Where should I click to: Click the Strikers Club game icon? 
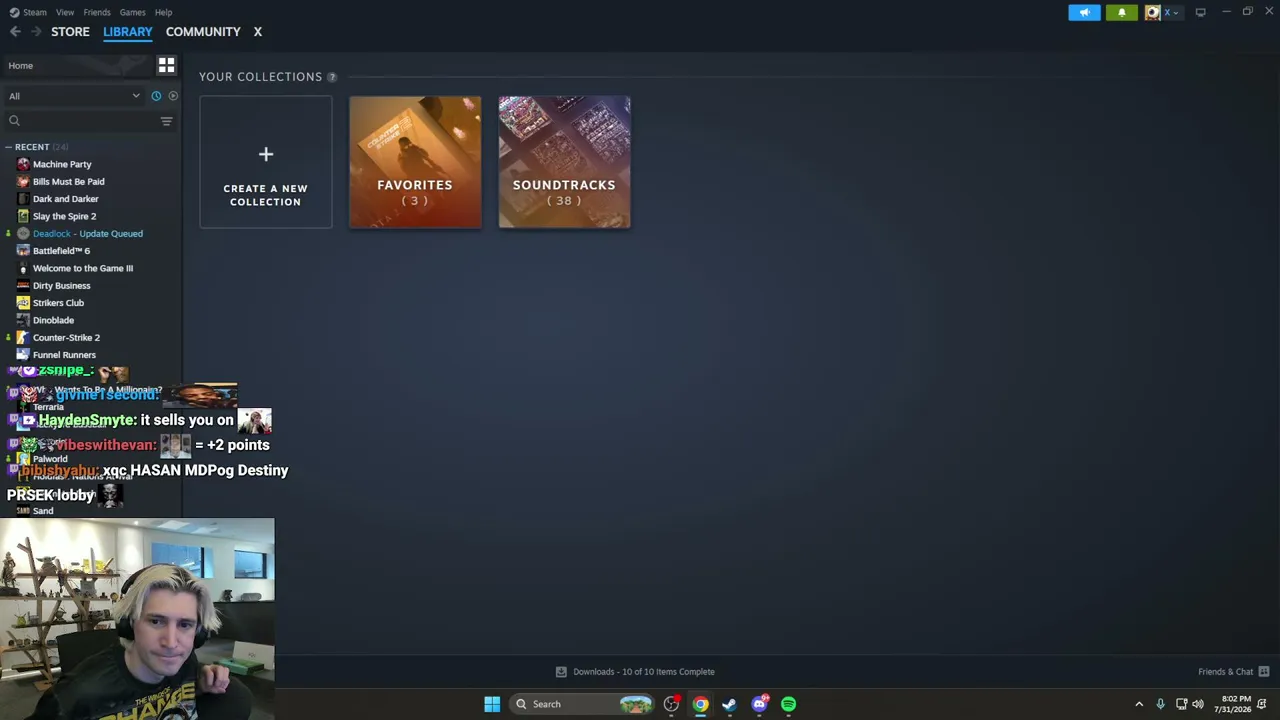[23, 303]
